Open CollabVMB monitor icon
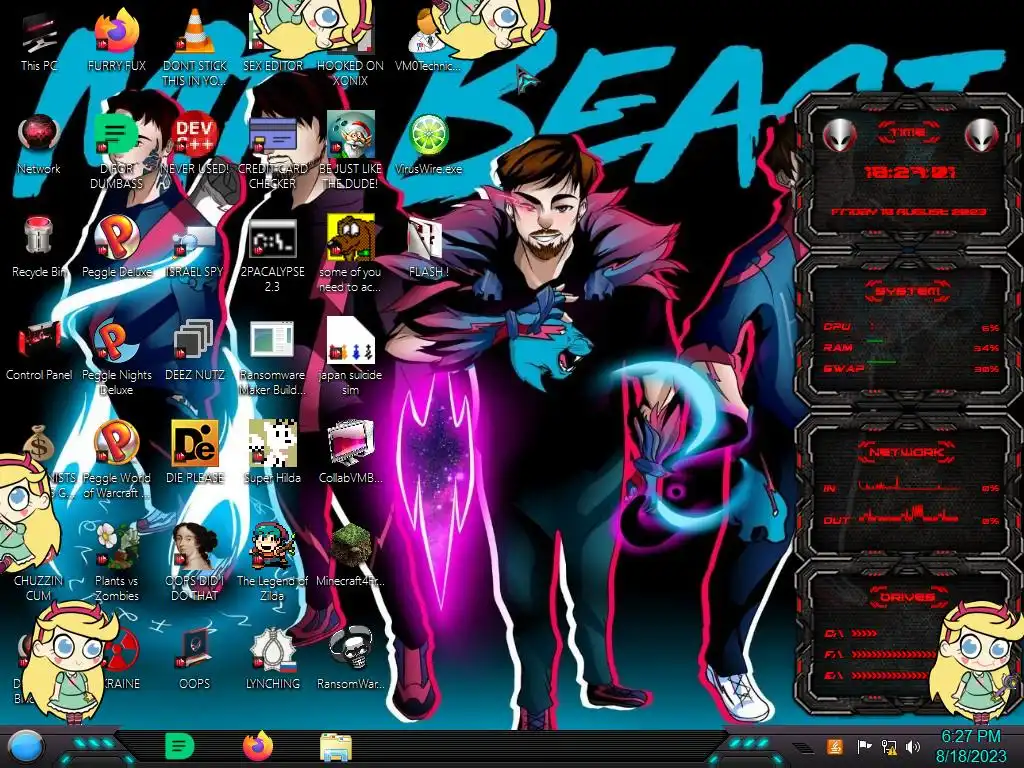Screen dimensions: 1024x768 350,453
